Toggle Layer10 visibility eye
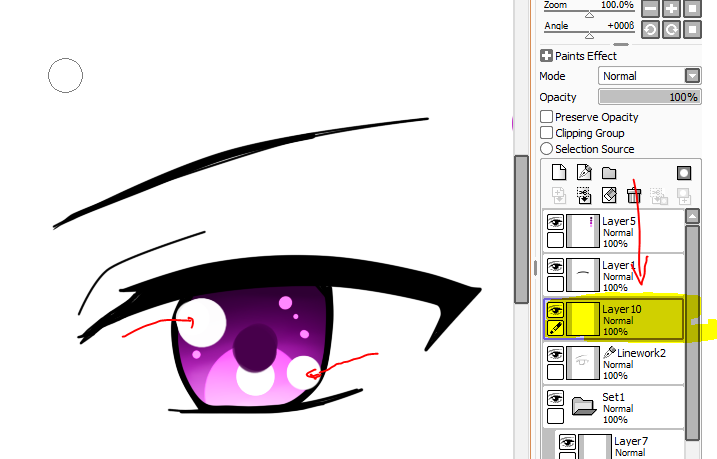 pos(556,310)
